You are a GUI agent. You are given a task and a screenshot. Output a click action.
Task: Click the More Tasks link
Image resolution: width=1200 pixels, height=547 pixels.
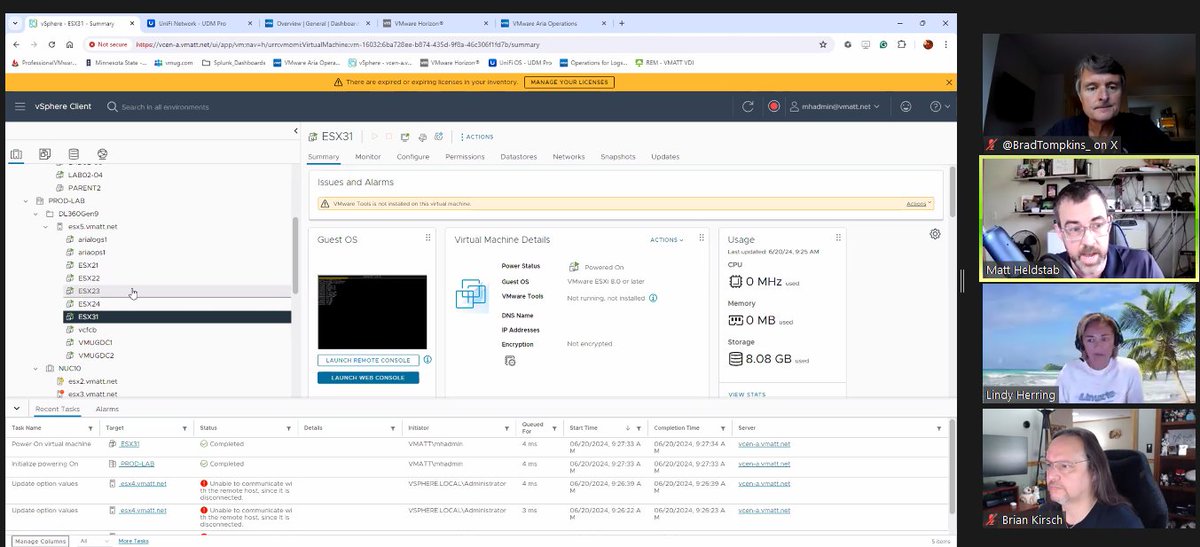[133, 541]
